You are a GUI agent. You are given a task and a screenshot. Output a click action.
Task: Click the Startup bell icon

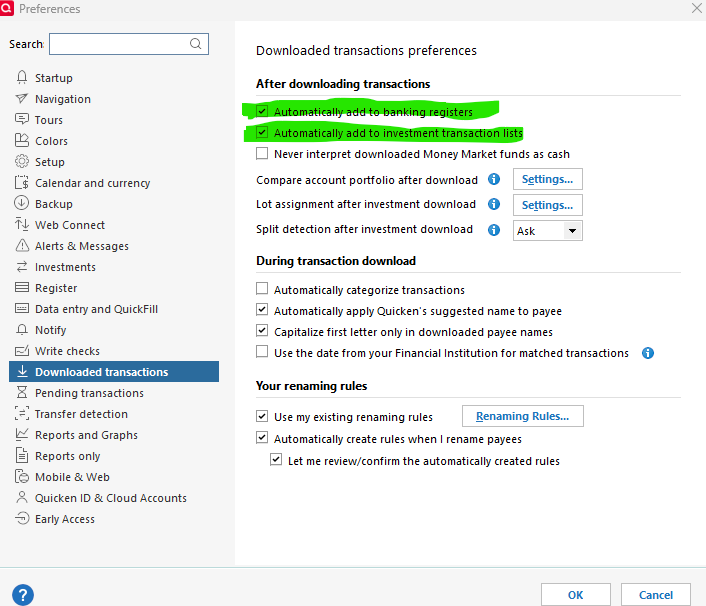pyautogui.click(x=22, y=77)
